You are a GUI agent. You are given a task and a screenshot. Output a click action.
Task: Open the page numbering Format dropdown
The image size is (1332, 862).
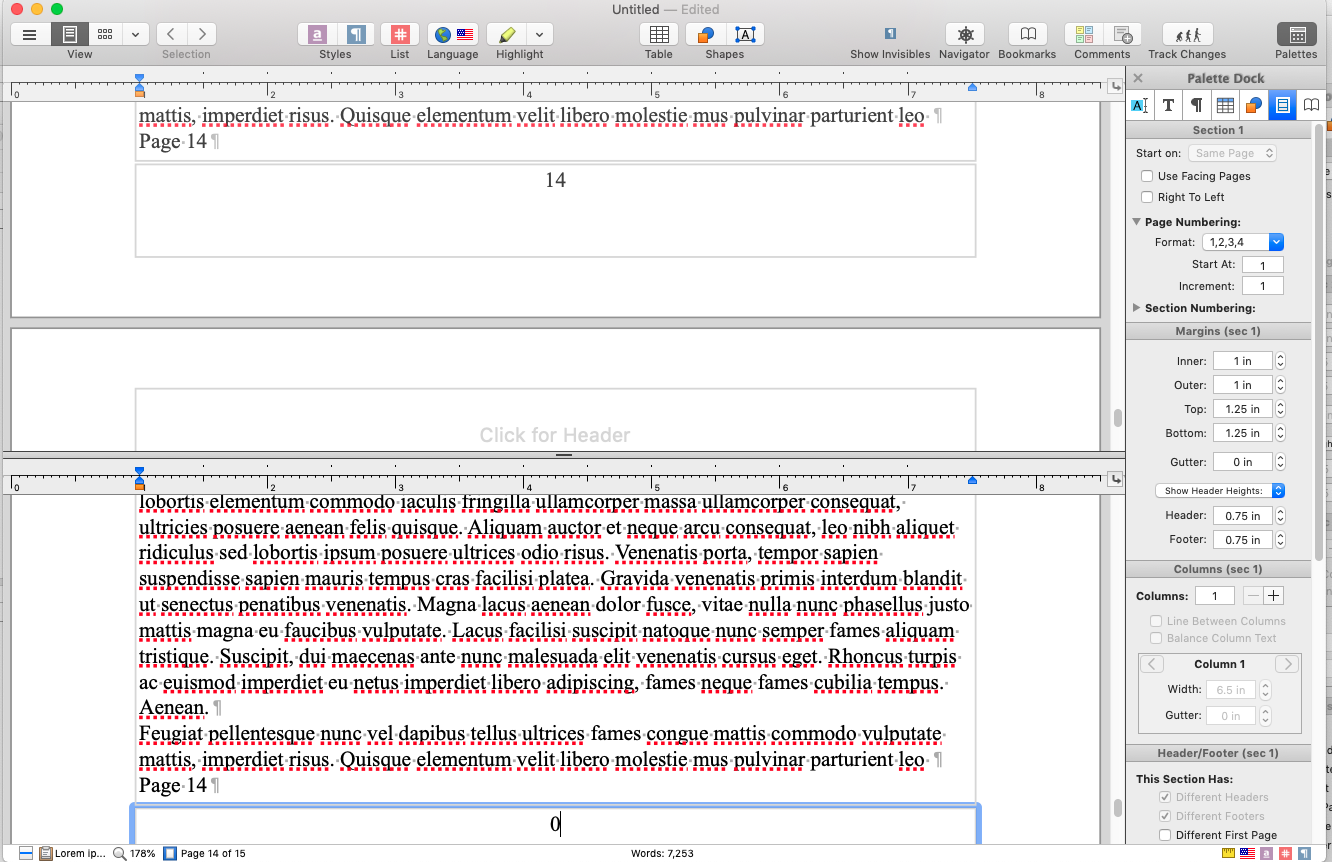click(1241, 241)
